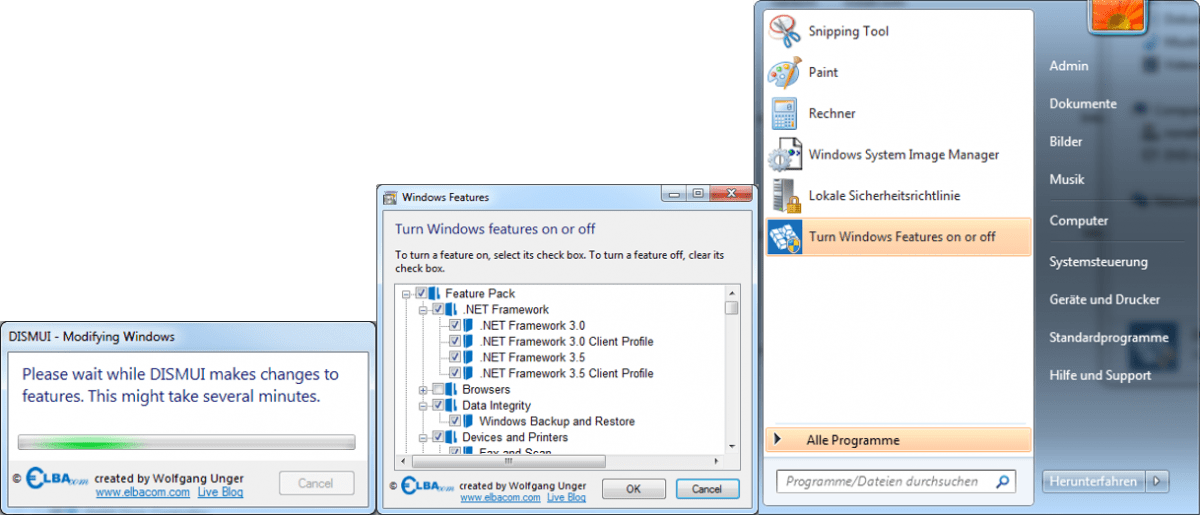
Task: Open Live Blog link in DISMUI dialog
Action: (220, 492)
